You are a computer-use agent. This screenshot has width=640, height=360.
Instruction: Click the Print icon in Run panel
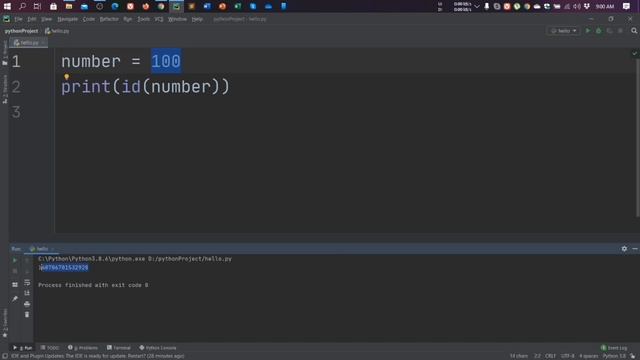pos(27,304)
